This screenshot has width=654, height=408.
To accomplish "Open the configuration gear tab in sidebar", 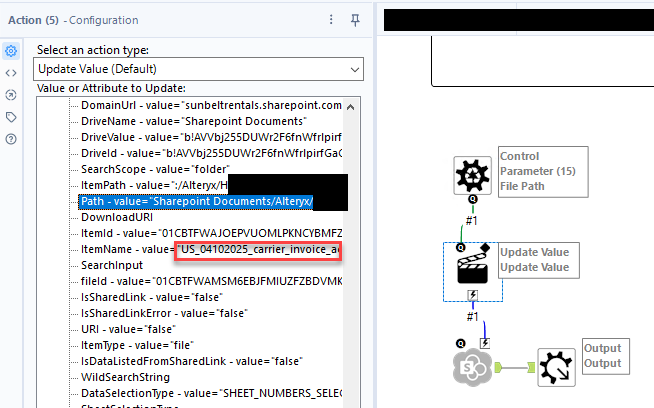I will pos(11,51).
